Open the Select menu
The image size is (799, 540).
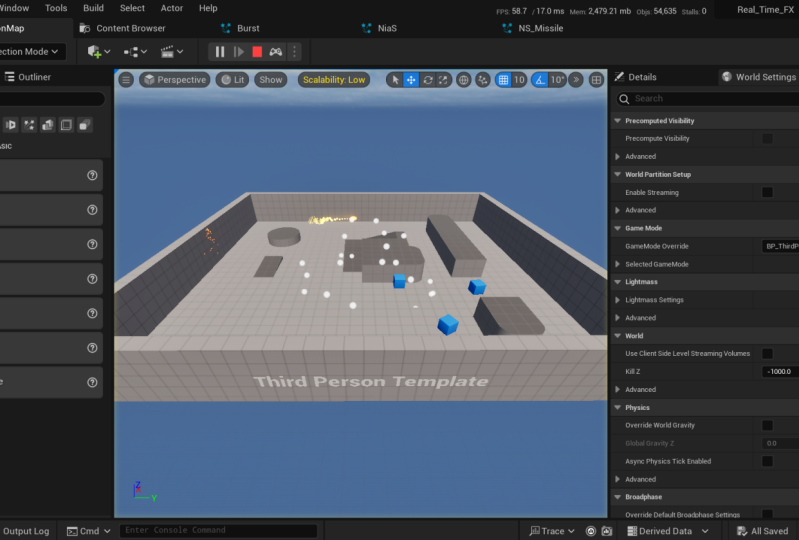[x=132, y=8]
